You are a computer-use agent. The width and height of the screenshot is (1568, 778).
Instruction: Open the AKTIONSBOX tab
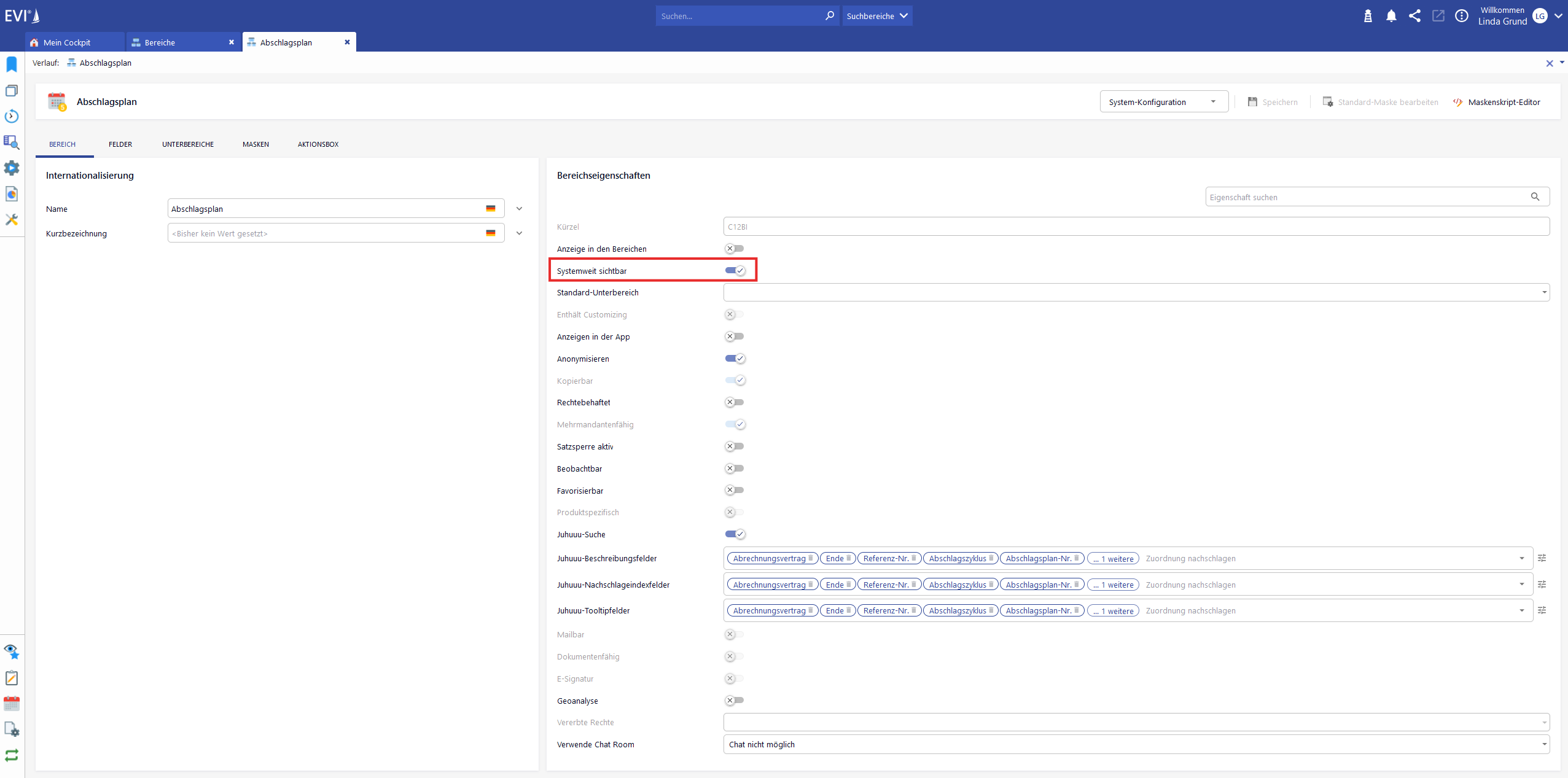pos(318,144)
